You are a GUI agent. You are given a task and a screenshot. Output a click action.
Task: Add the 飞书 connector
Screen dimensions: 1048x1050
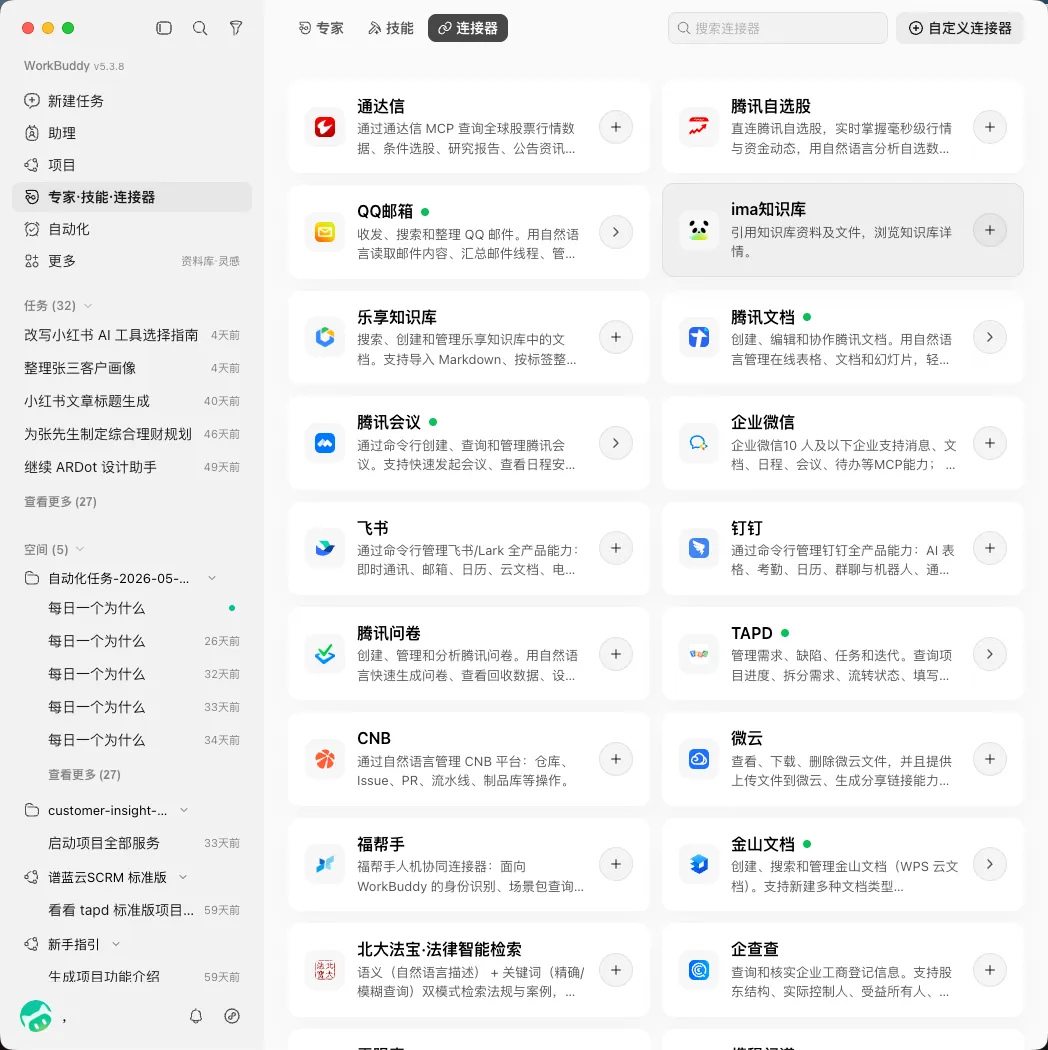click(x=615, y=548)
